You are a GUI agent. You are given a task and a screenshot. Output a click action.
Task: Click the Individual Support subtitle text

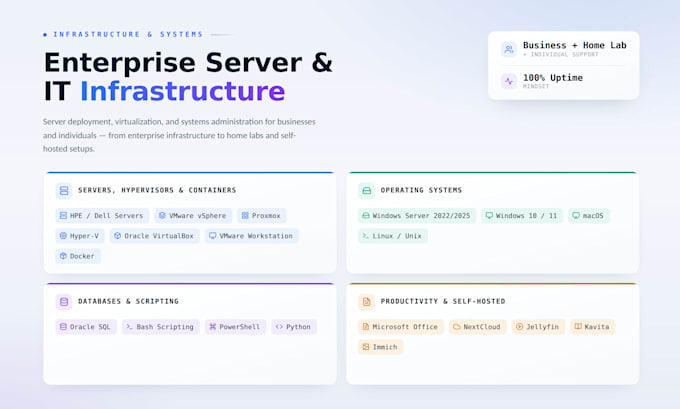pos(561,54)
